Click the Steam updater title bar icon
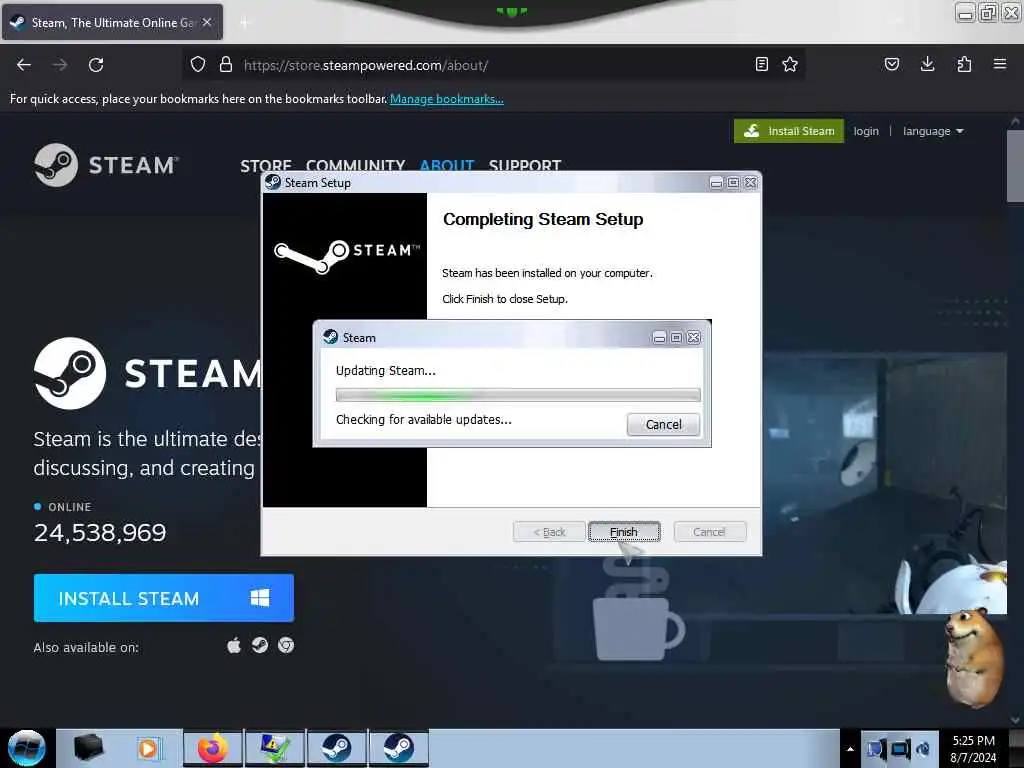This screenshot has height=768, width=1024. click(x=330, y=337)
